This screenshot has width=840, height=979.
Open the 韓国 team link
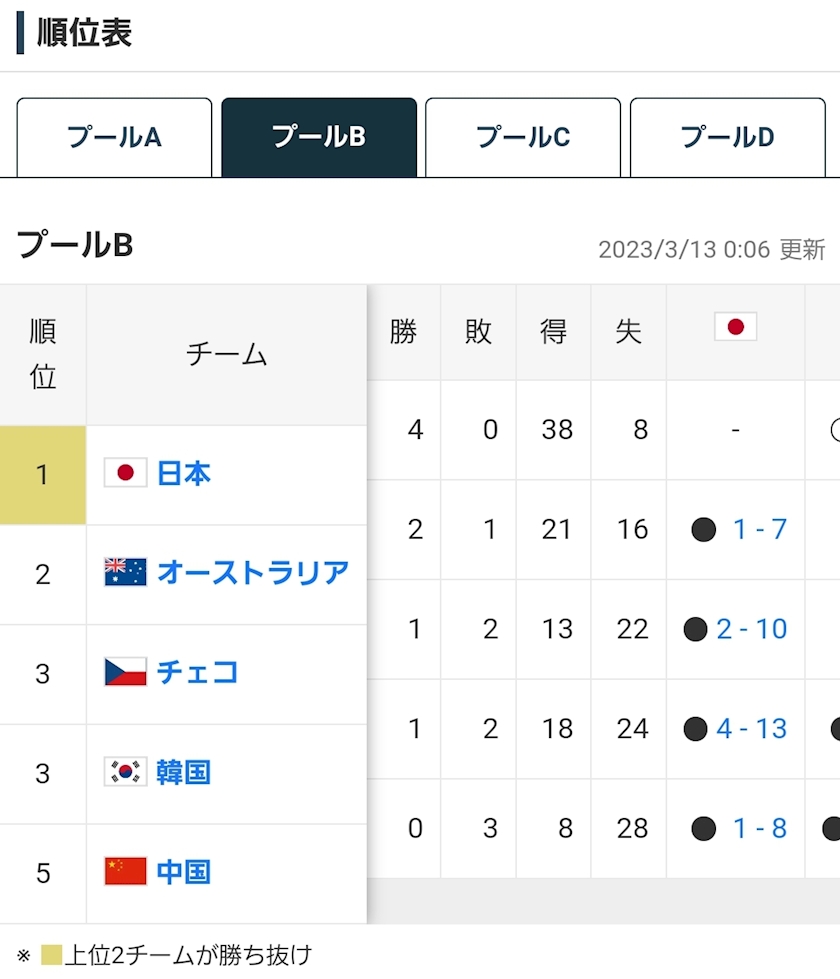pyautogui.click(x=184, y=772)
